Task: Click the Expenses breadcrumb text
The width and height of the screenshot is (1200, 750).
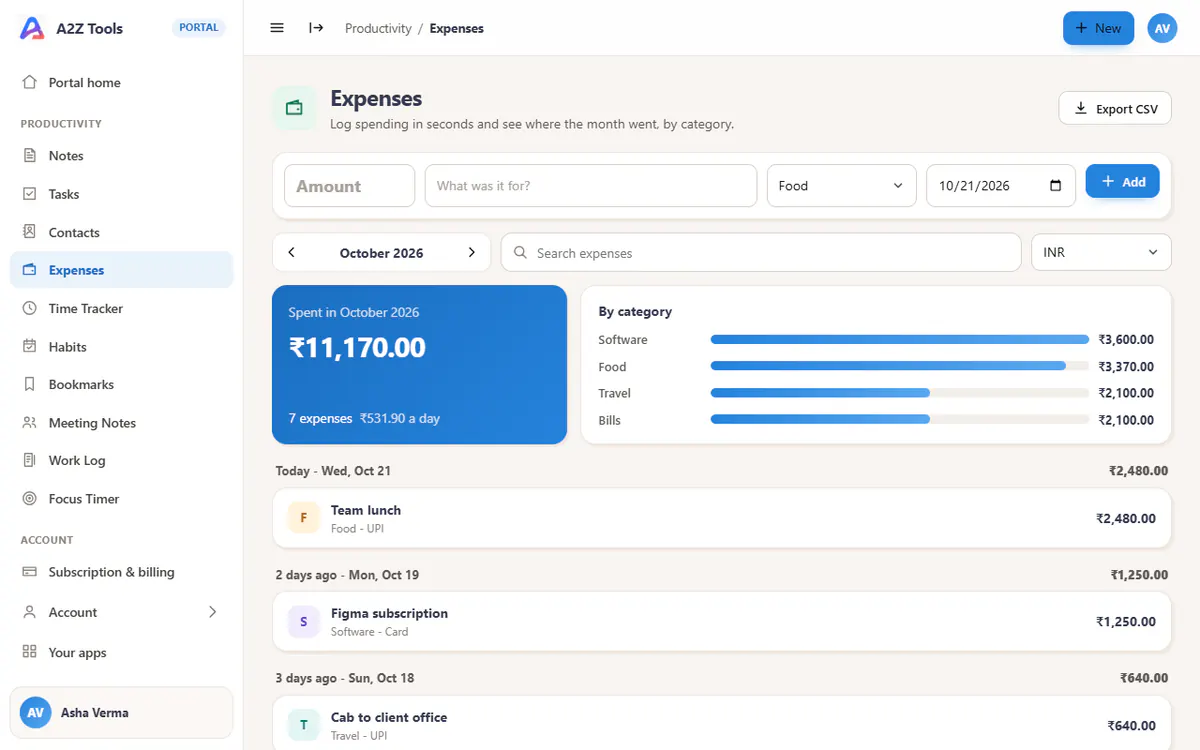Action: click(457, 28)
